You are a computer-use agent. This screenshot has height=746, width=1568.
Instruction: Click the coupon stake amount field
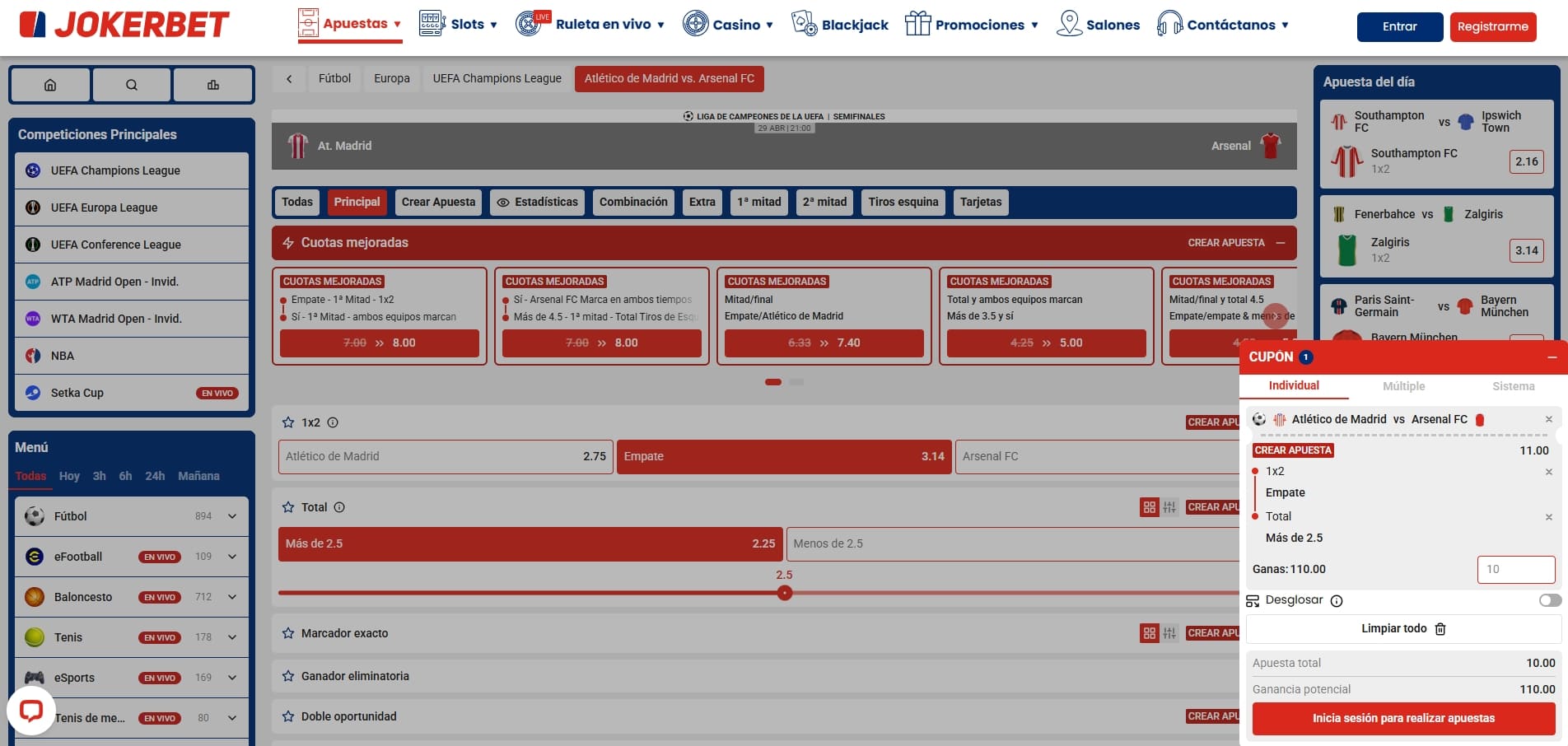click(1515, 569)
